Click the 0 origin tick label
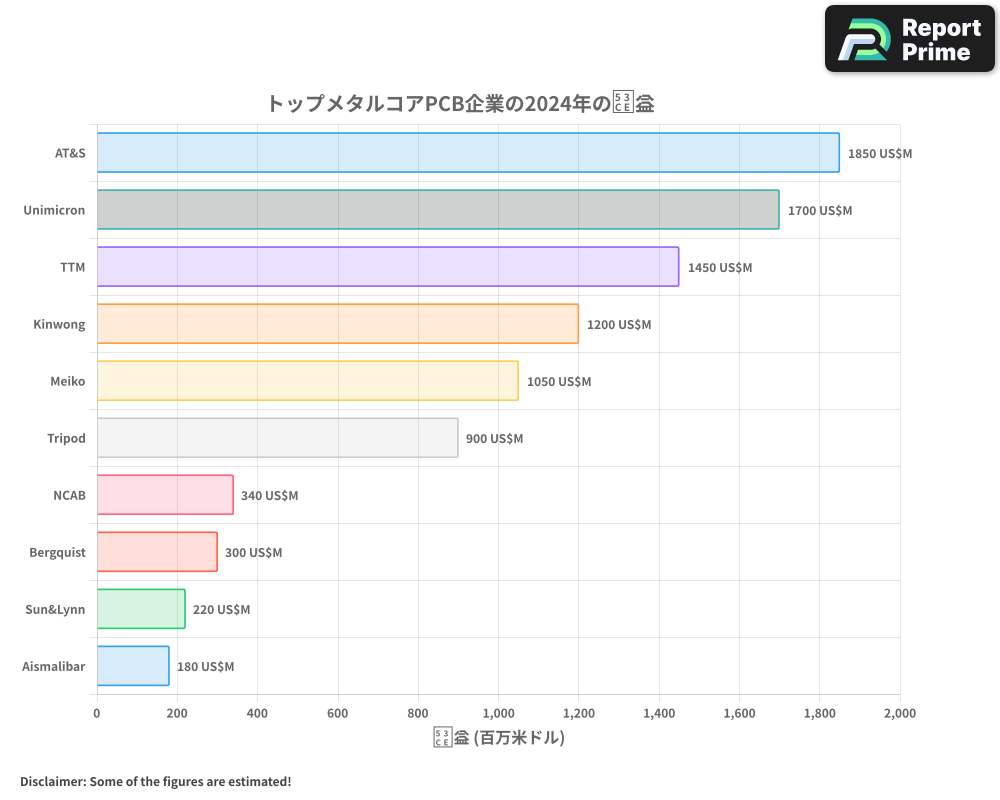 coord(96,713)
